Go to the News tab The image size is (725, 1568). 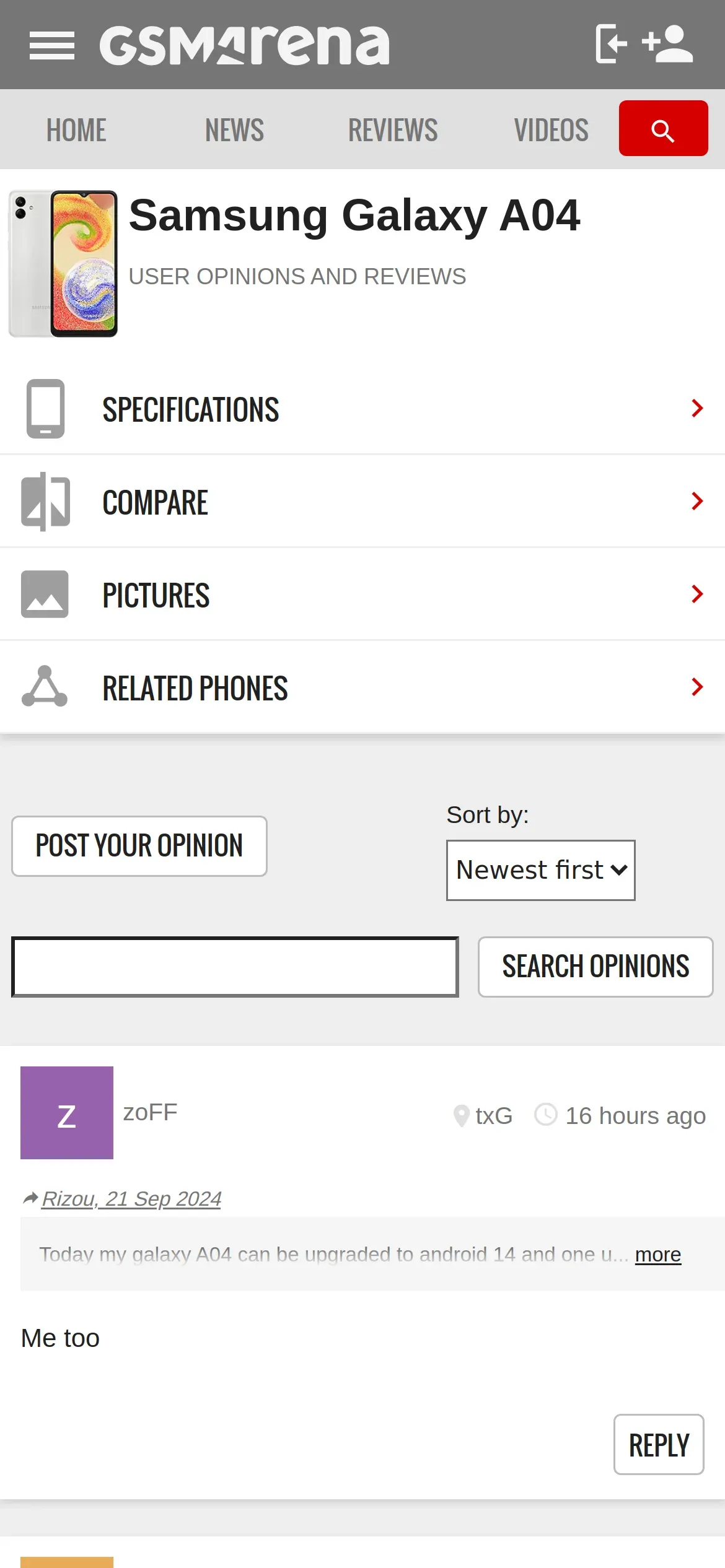[234, 130]
